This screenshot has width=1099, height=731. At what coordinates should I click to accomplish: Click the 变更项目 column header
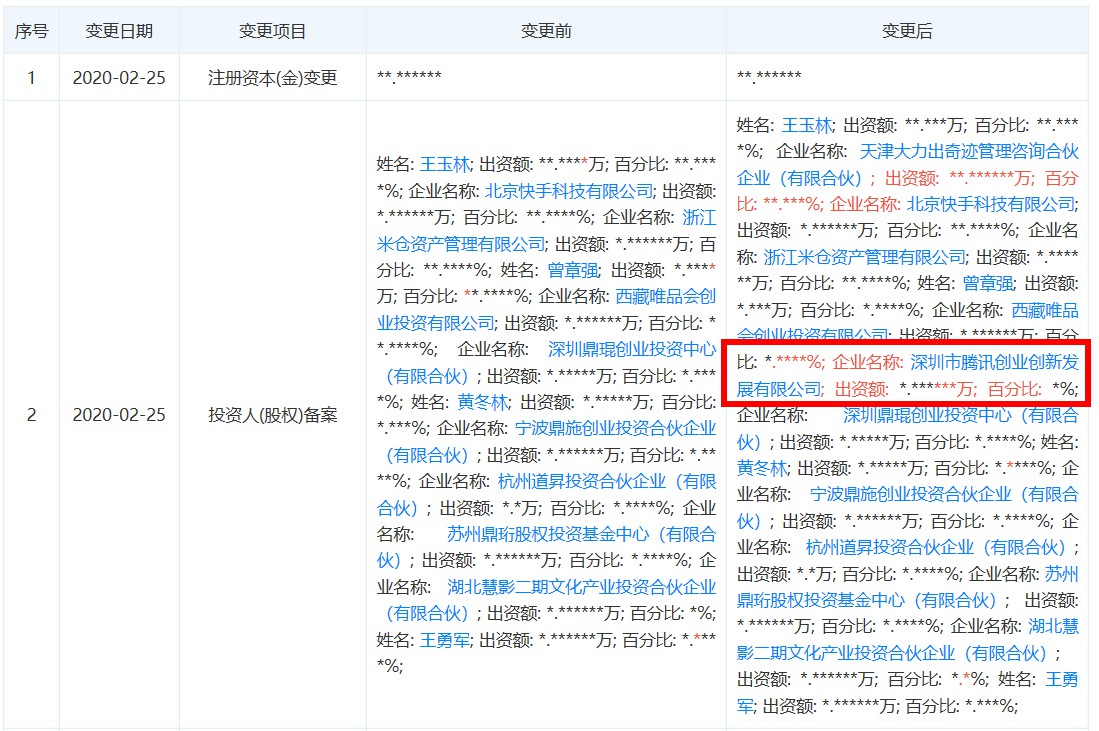pyautogui.click(x=273, y=31)
